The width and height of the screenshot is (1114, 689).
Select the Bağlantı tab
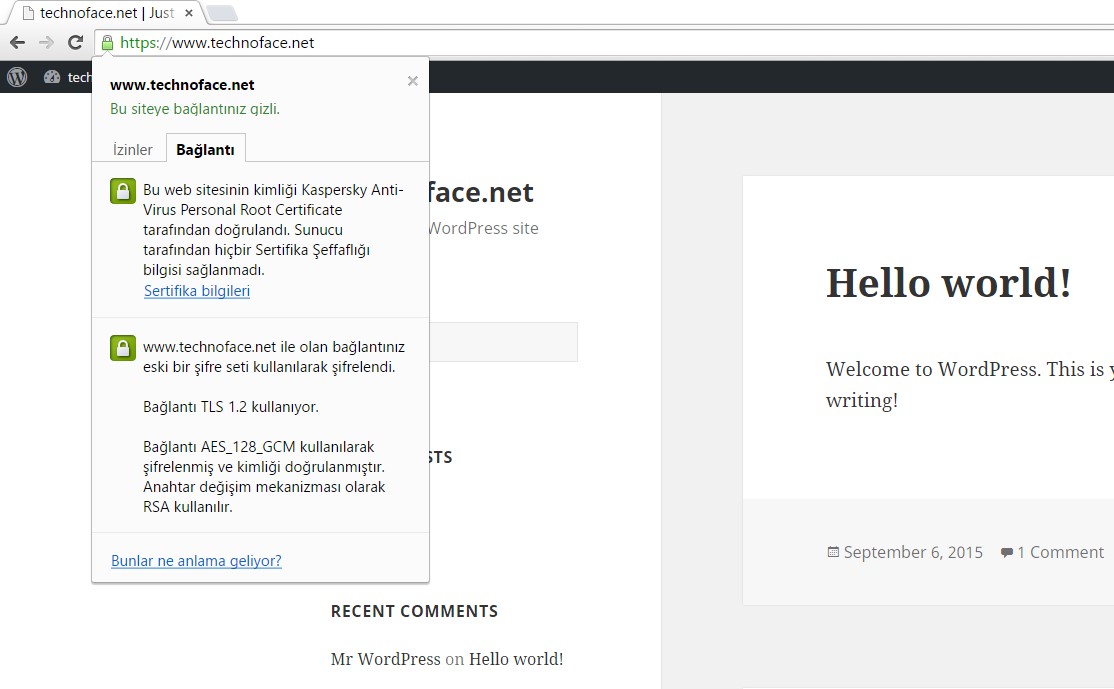tap(205, 149)
